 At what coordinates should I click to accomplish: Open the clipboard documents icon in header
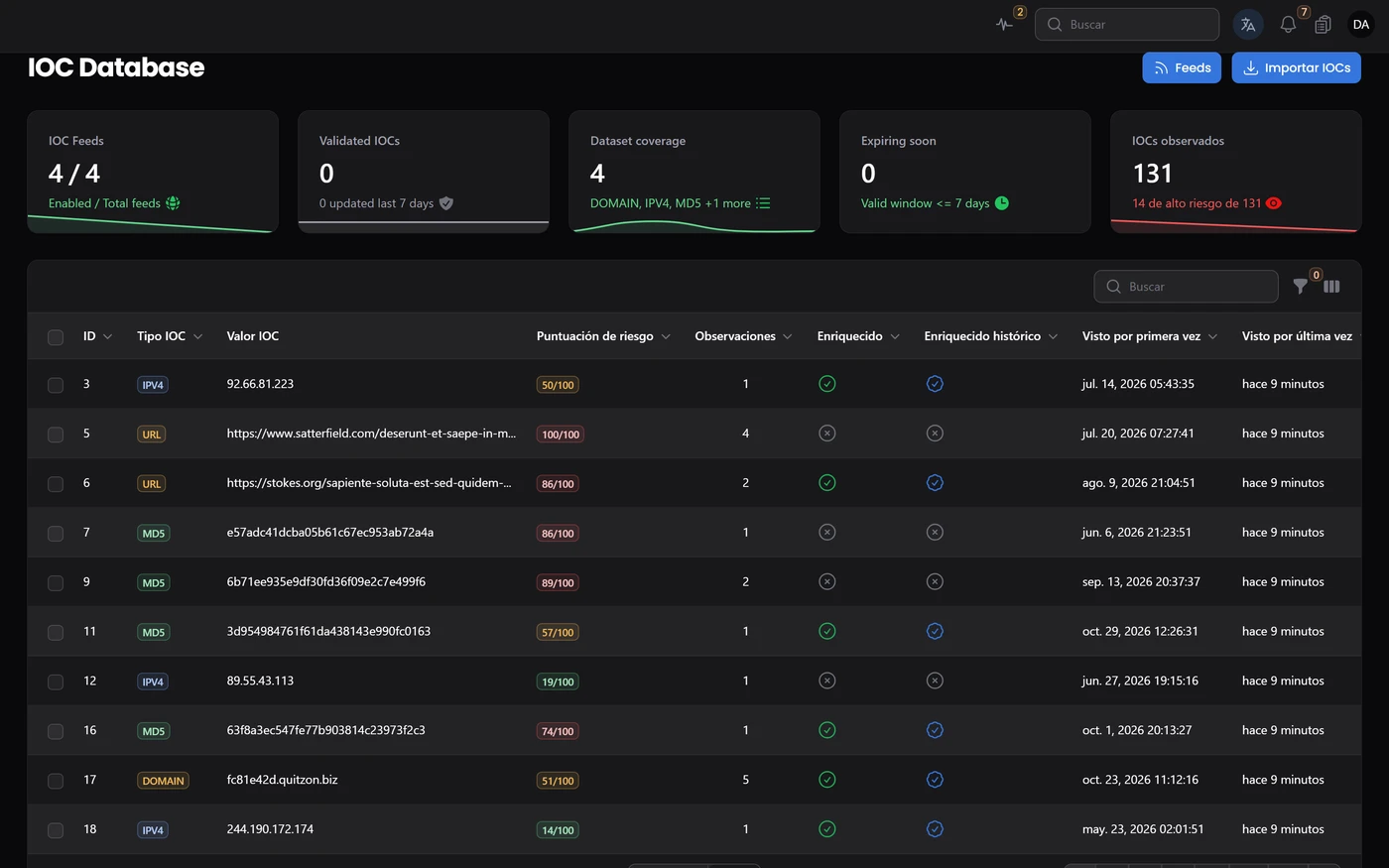[x=1323, y=25]
